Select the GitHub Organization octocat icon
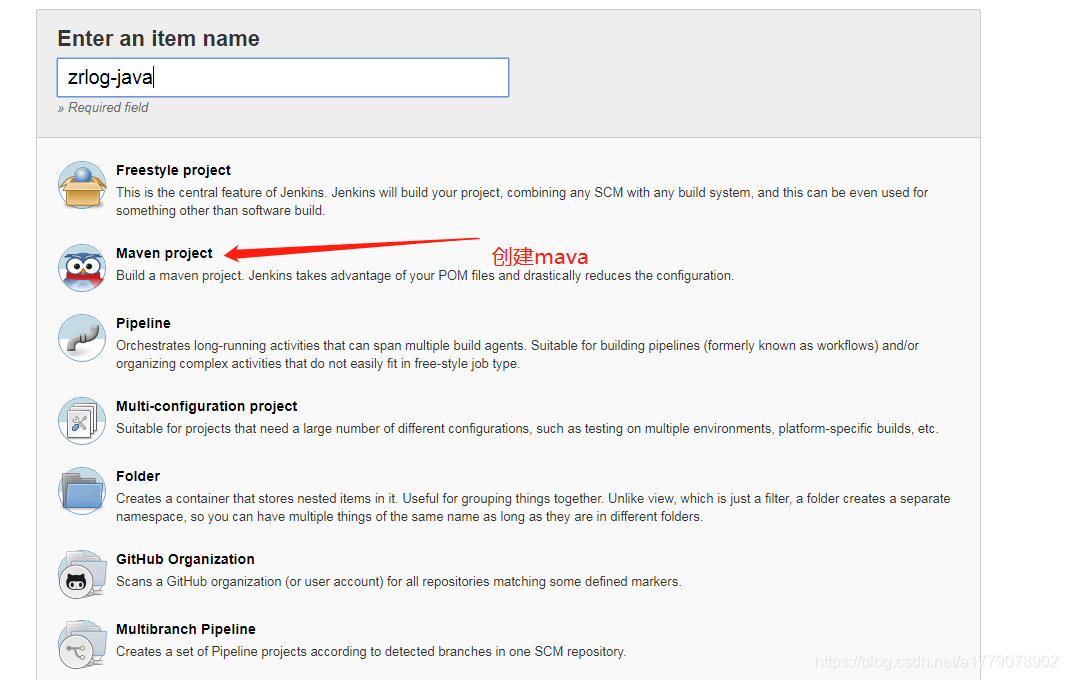 pyautogui.click(x=82, y=574)
